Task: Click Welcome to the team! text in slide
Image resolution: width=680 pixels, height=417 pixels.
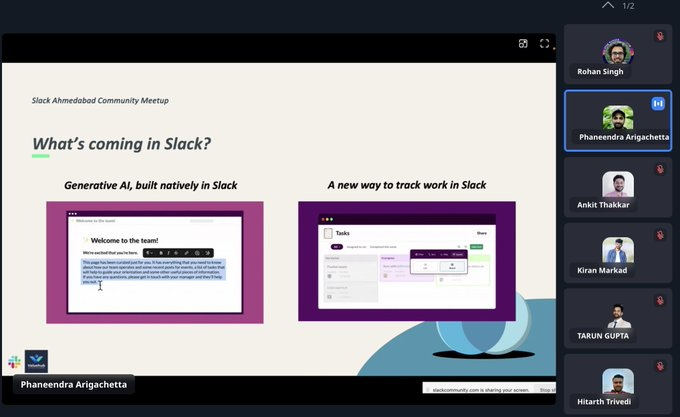Action: [x=124, y=240]
